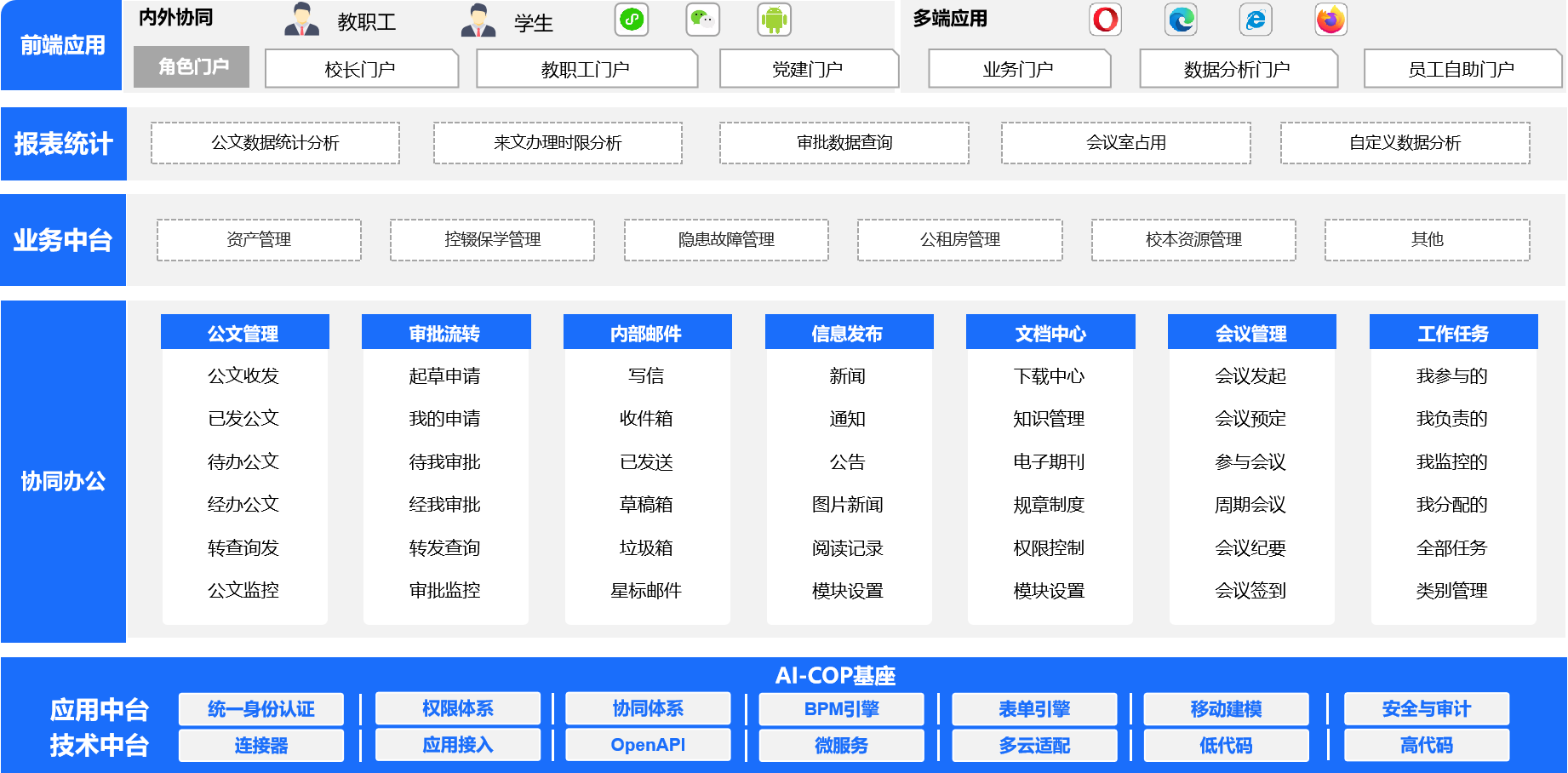Click the WeChat icon
The image size is (1568, 773).
point(702,20)
